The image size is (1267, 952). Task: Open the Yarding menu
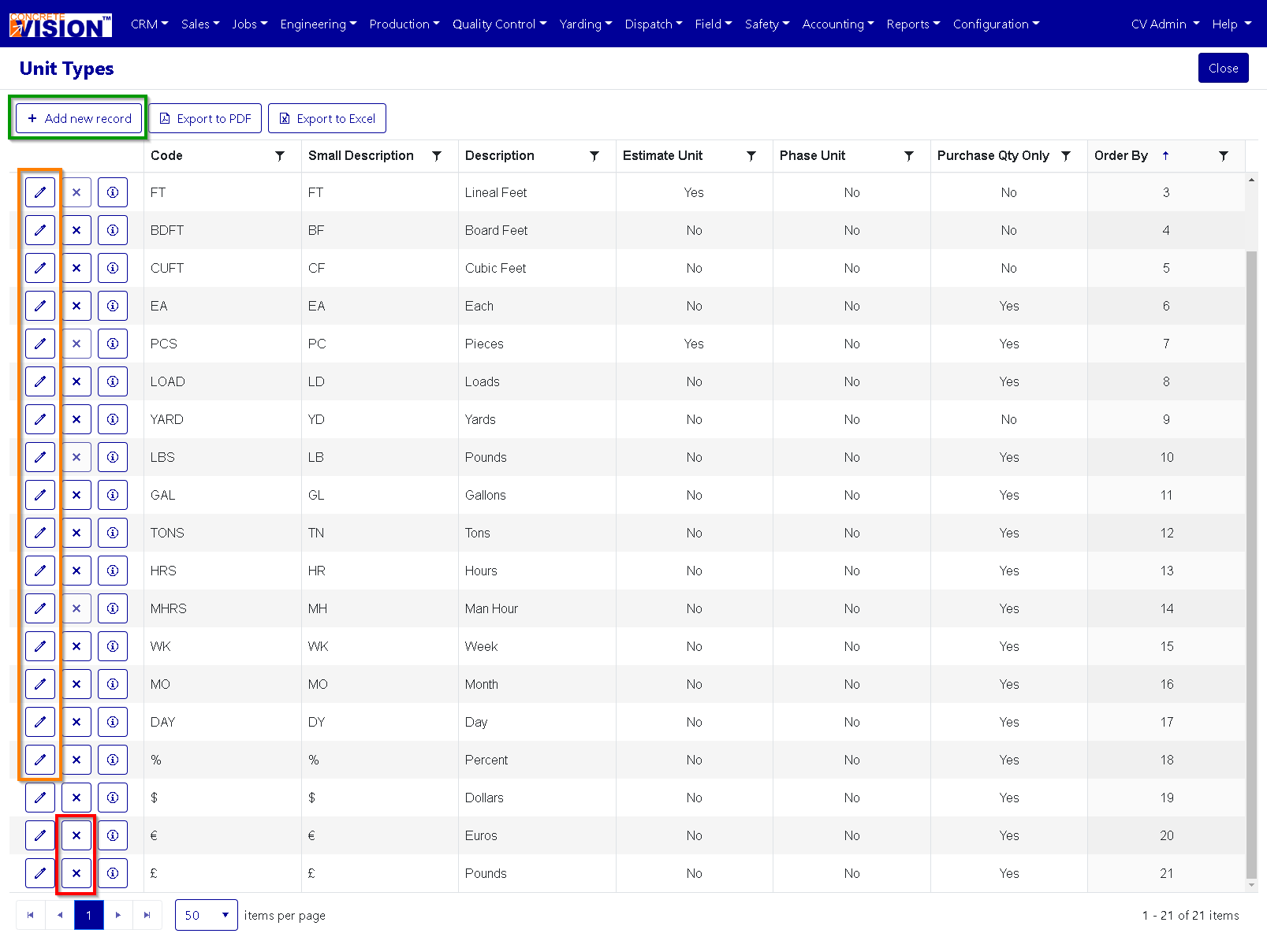click(x=586, y=24)
